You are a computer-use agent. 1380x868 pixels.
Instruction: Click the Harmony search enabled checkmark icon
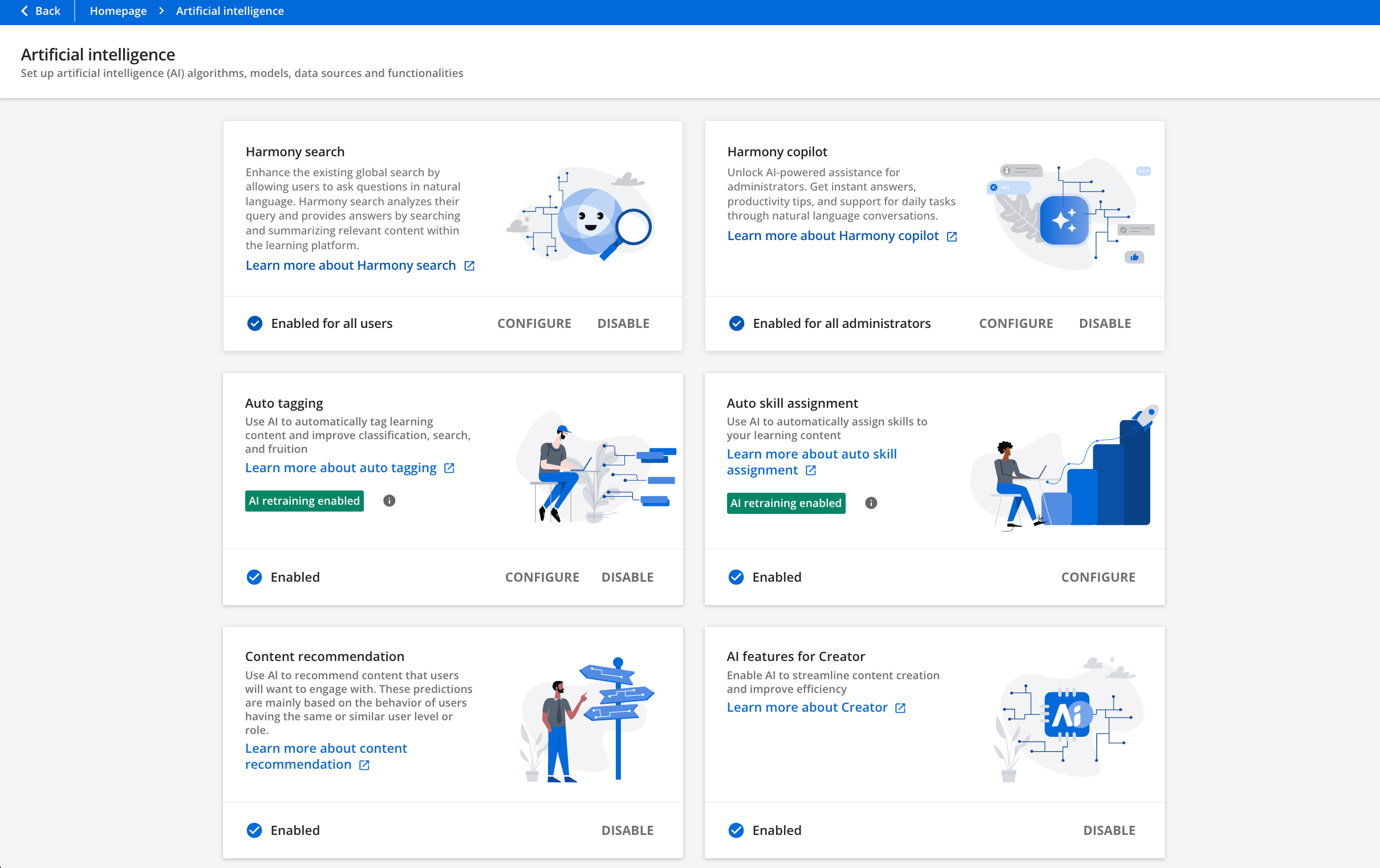(255, 323)
